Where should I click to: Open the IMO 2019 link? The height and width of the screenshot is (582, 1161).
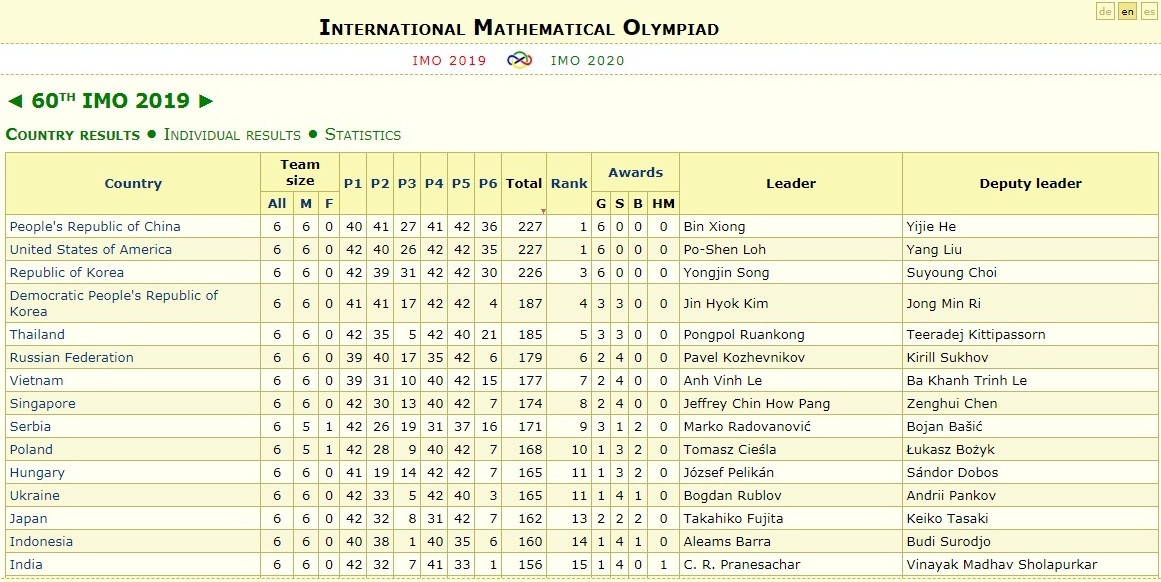[x=449, y=60]
